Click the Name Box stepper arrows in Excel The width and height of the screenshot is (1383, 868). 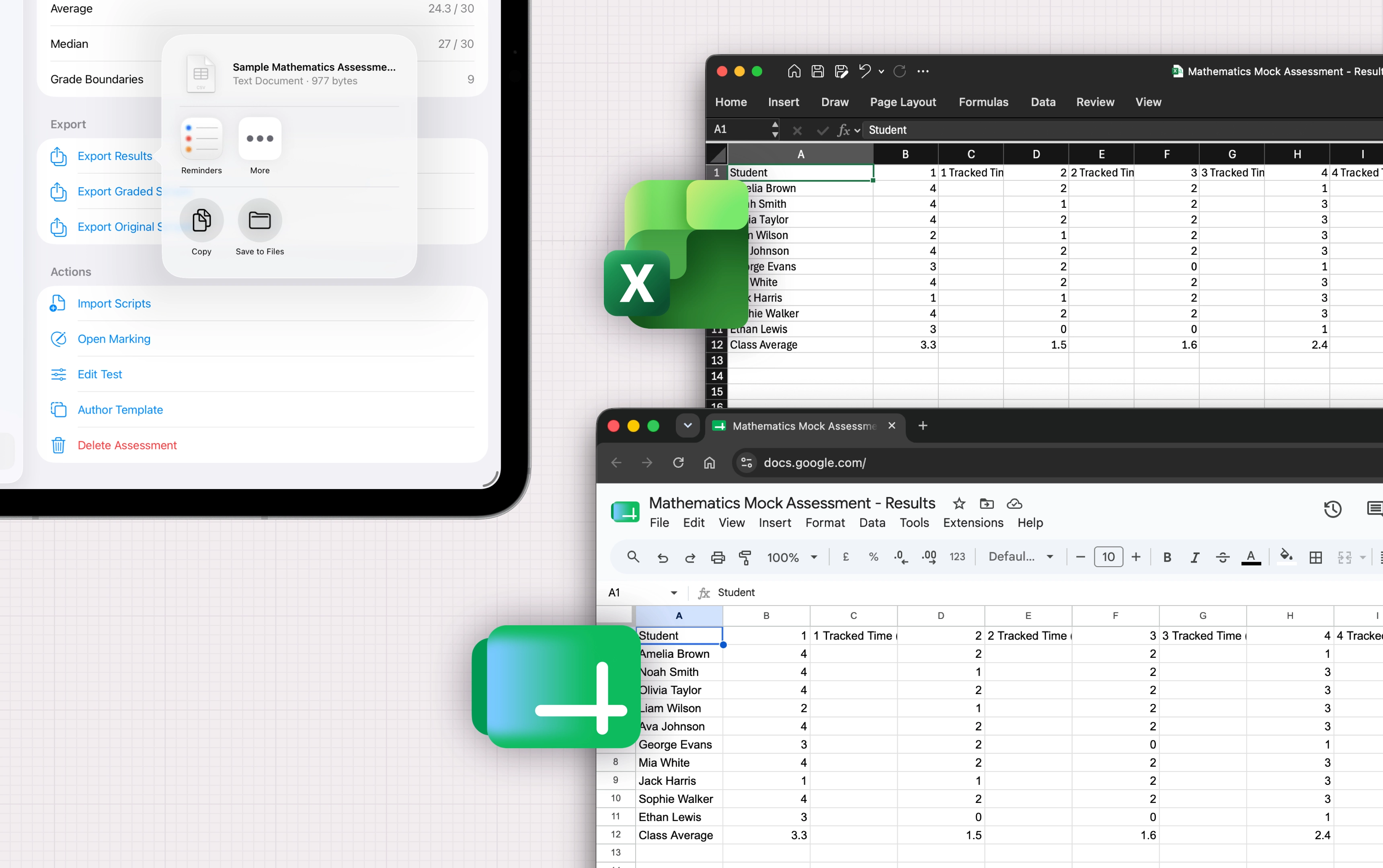(775, 130)
